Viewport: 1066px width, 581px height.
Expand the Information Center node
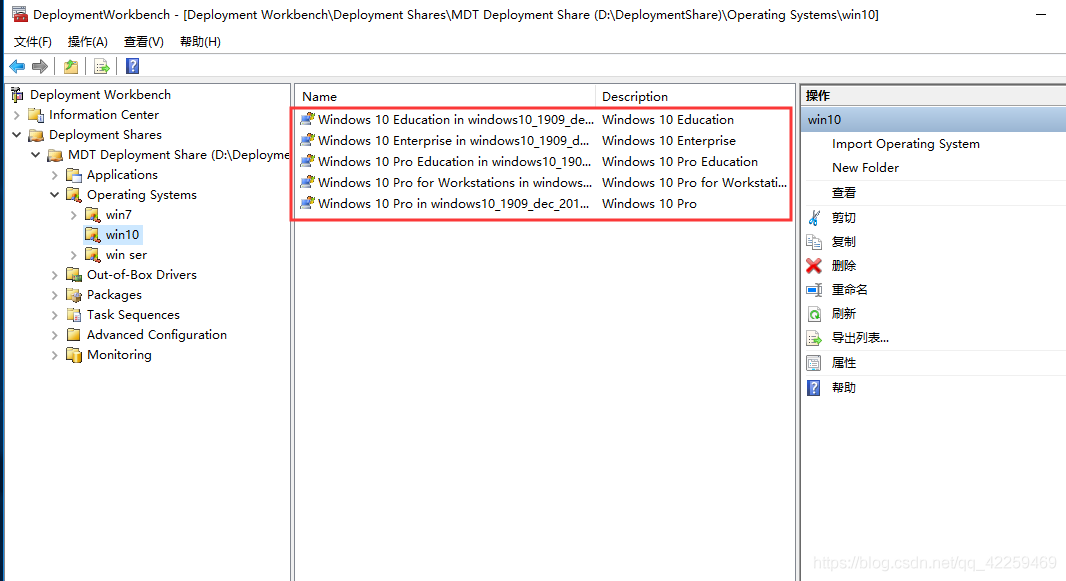click(17, 115)
